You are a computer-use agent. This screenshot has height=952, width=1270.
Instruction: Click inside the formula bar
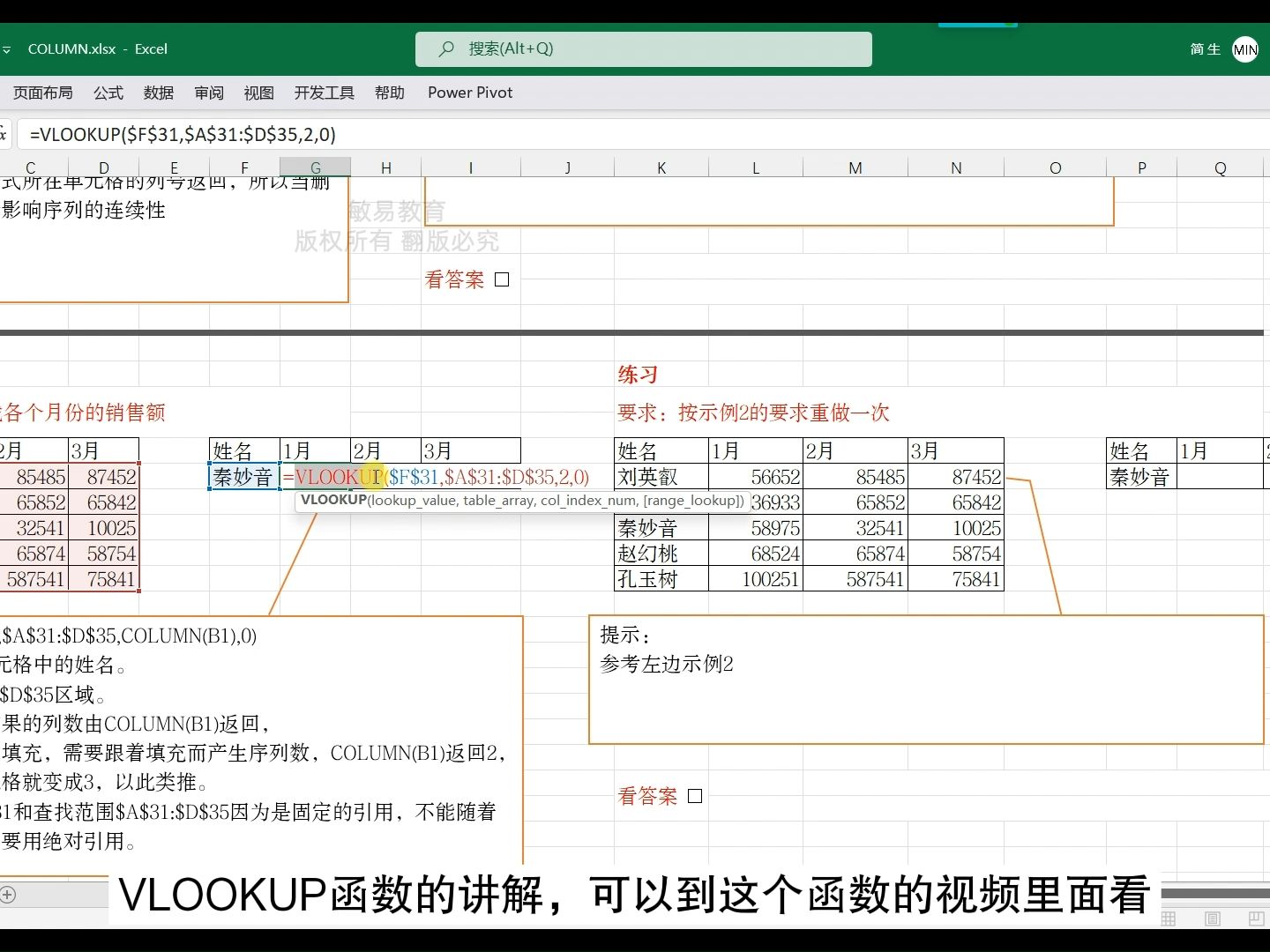pos(353,133)
